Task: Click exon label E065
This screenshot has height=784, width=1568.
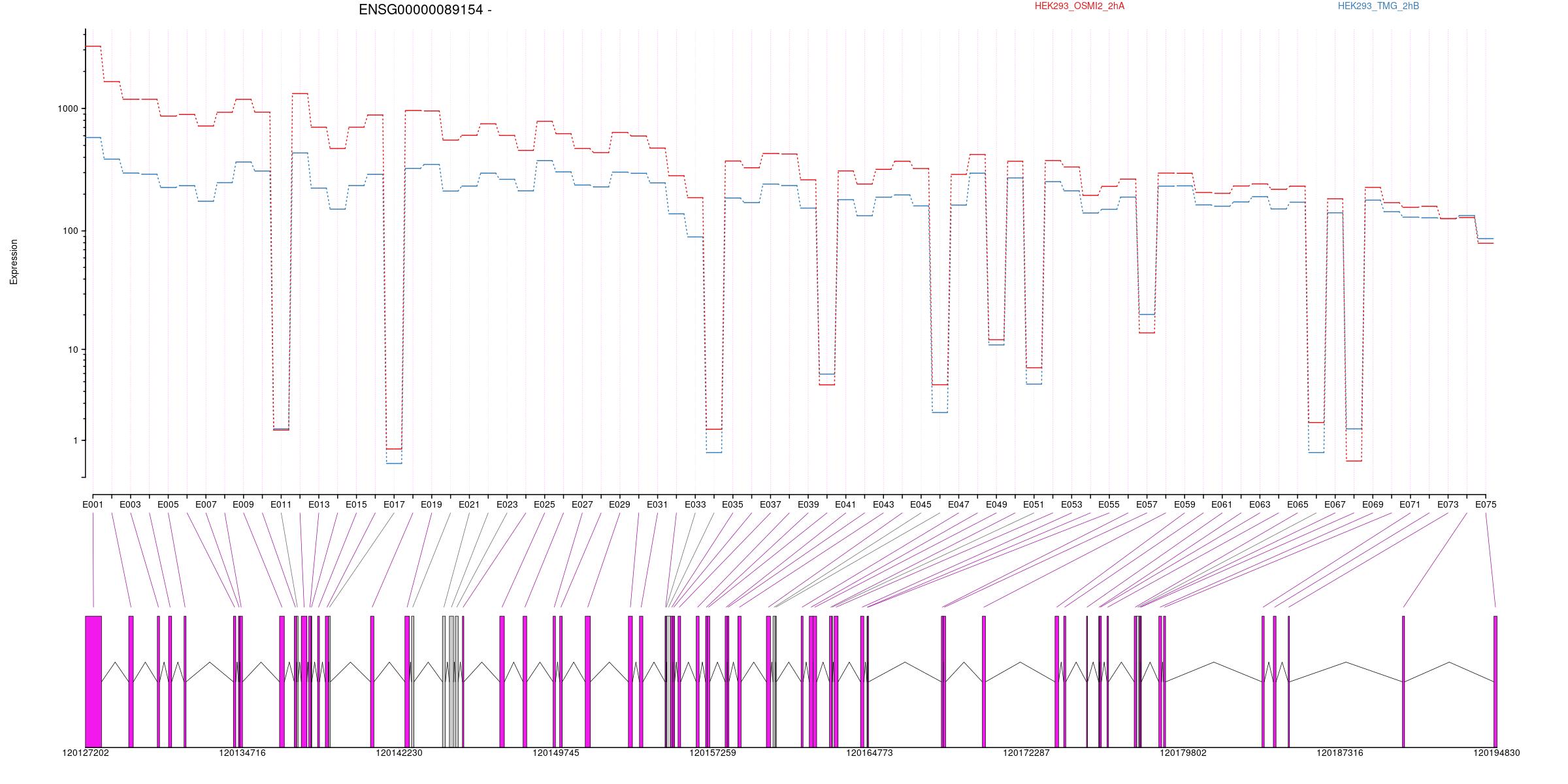Action: coord(1298,504)
